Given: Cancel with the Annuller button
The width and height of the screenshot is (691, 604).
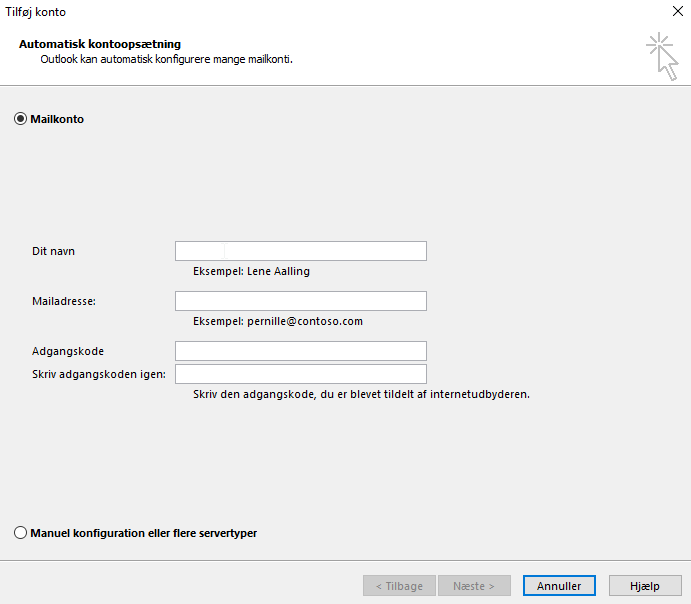Looking at the screenshot, I should (x=559, y=585).
